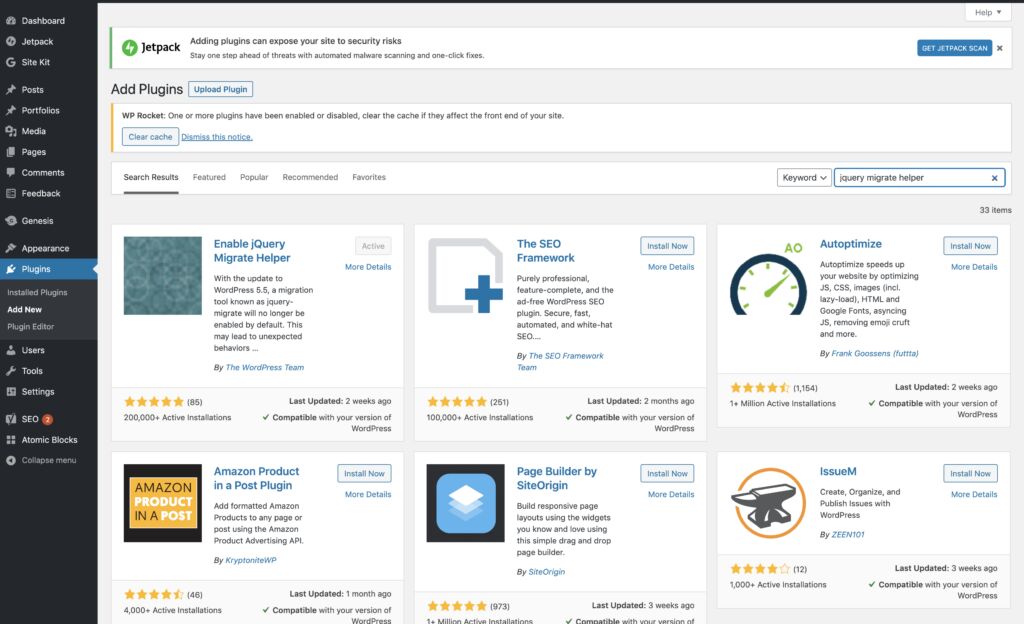Click the Dismiss this notice link
Viewport: 1024px width, 624px height.
tap(217, 136)
